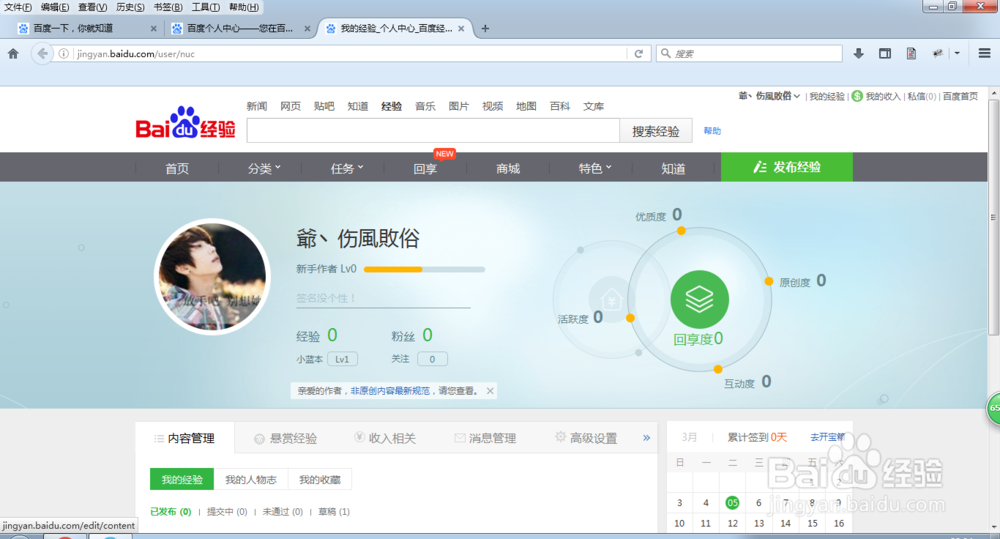Close the 百度一下 tab
This screenshot has height=539, width=1000.
click(x=153, y=29)
